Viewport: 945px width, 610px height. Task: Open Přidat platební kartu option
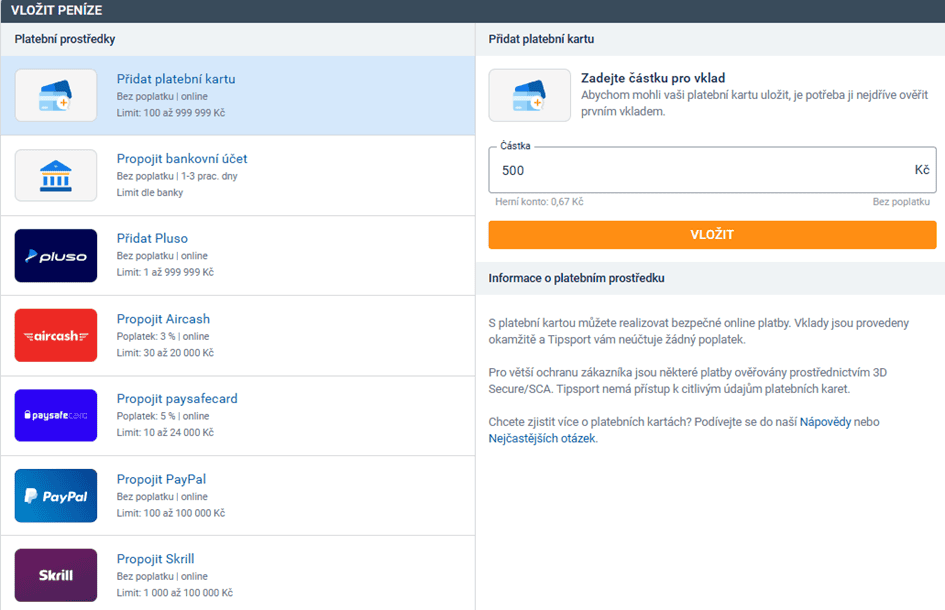[176, 79]
